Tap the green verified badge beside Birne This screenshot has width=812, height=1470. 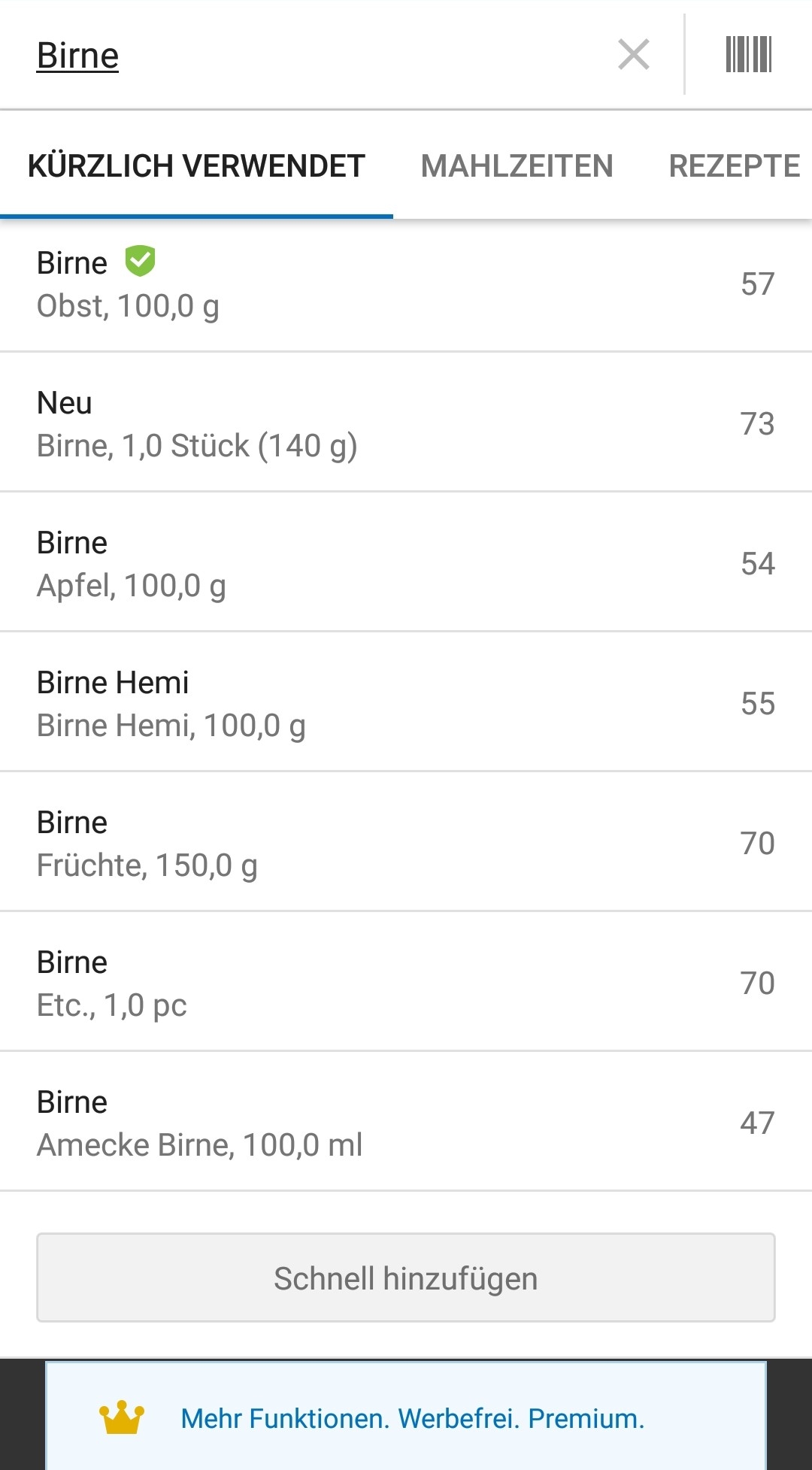point(140,261)
